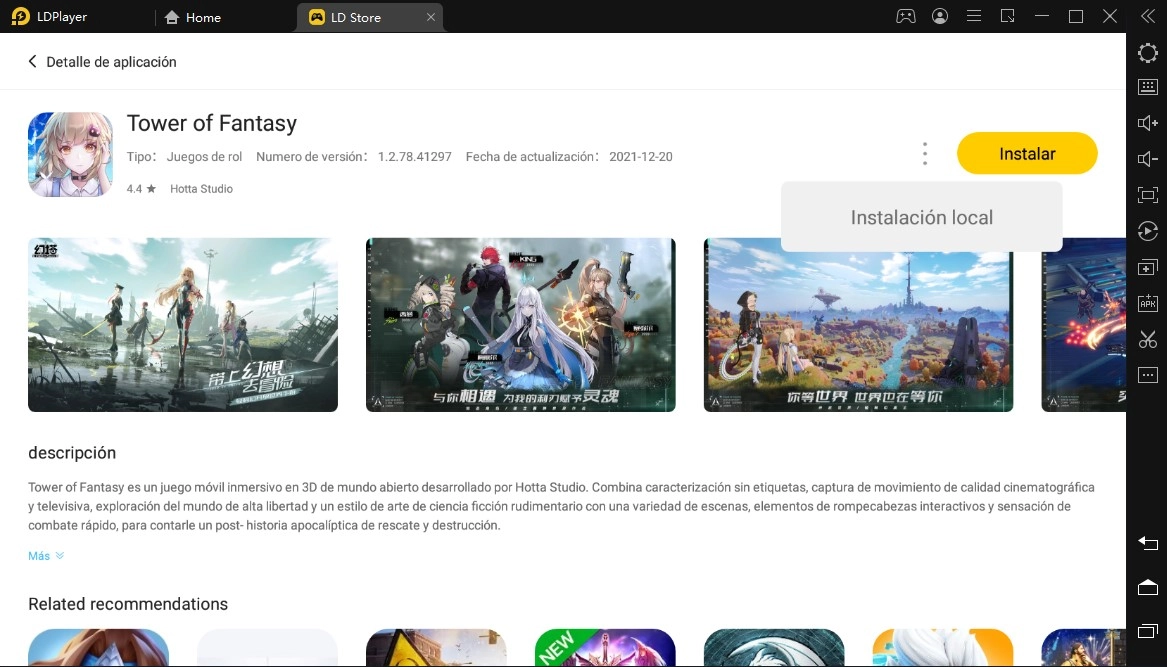
Task: Click the yellow Instalar button
Action: tap(1027, 153)
